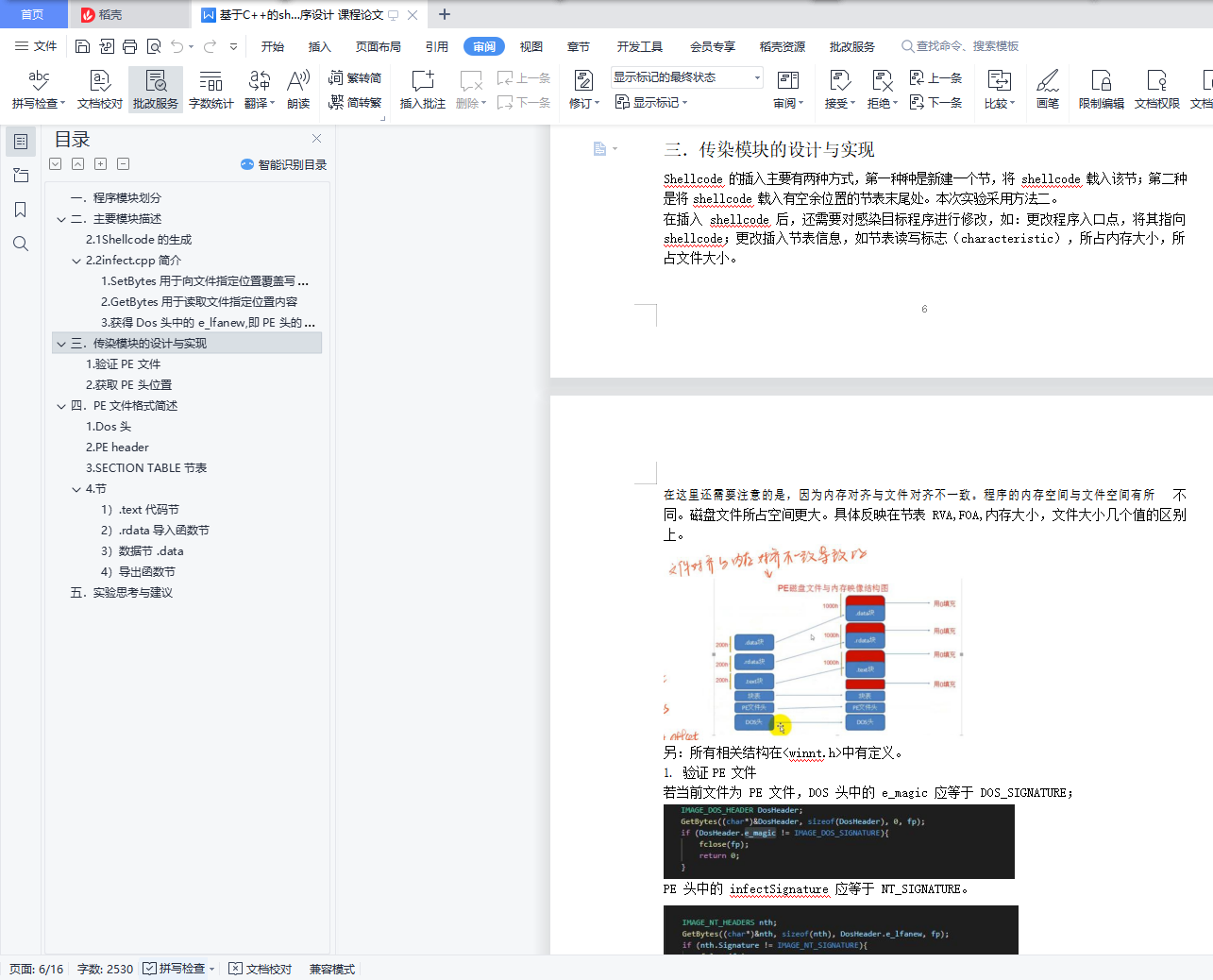Viewport: 1213px width, 980px height.
Task: Jump to 2.PE header heading
Action: click(x=117, y=448)
